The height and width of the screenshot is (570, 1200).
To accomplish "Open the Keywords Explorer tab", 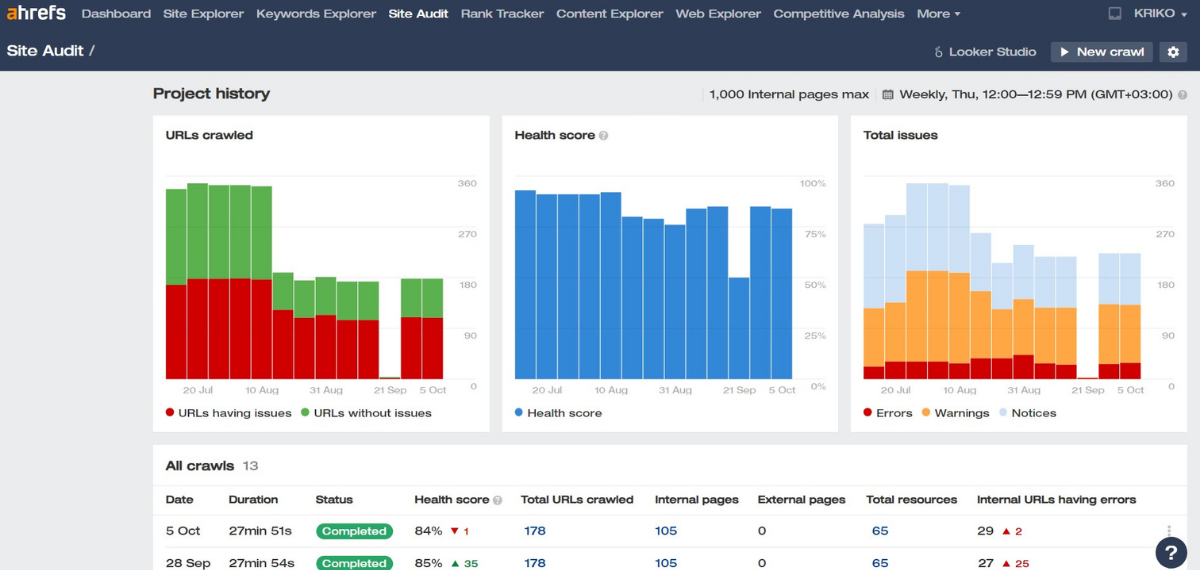I will (x=316, y=14).
